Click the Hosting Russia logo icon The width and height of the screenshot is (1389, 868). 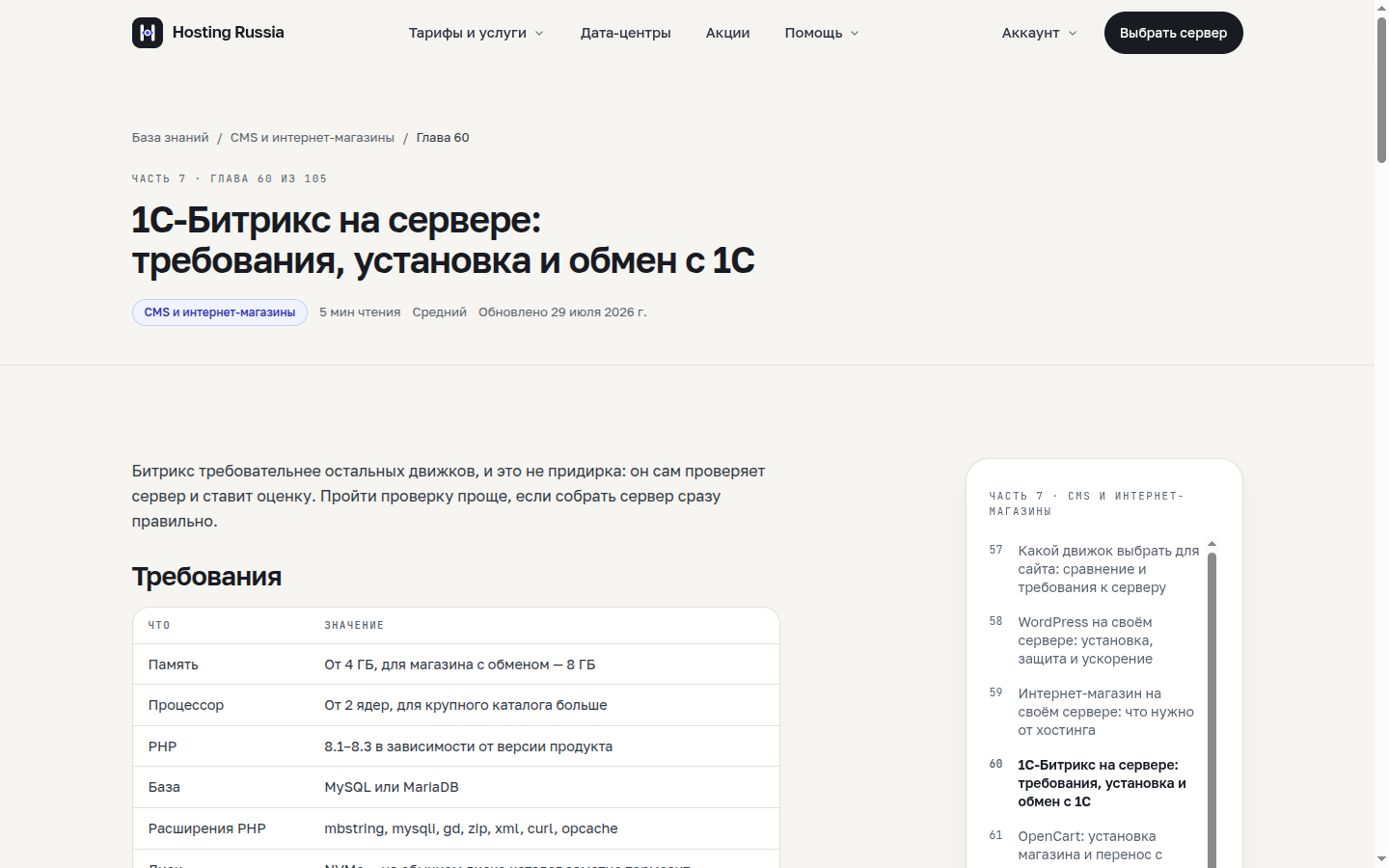click(148, 33)
